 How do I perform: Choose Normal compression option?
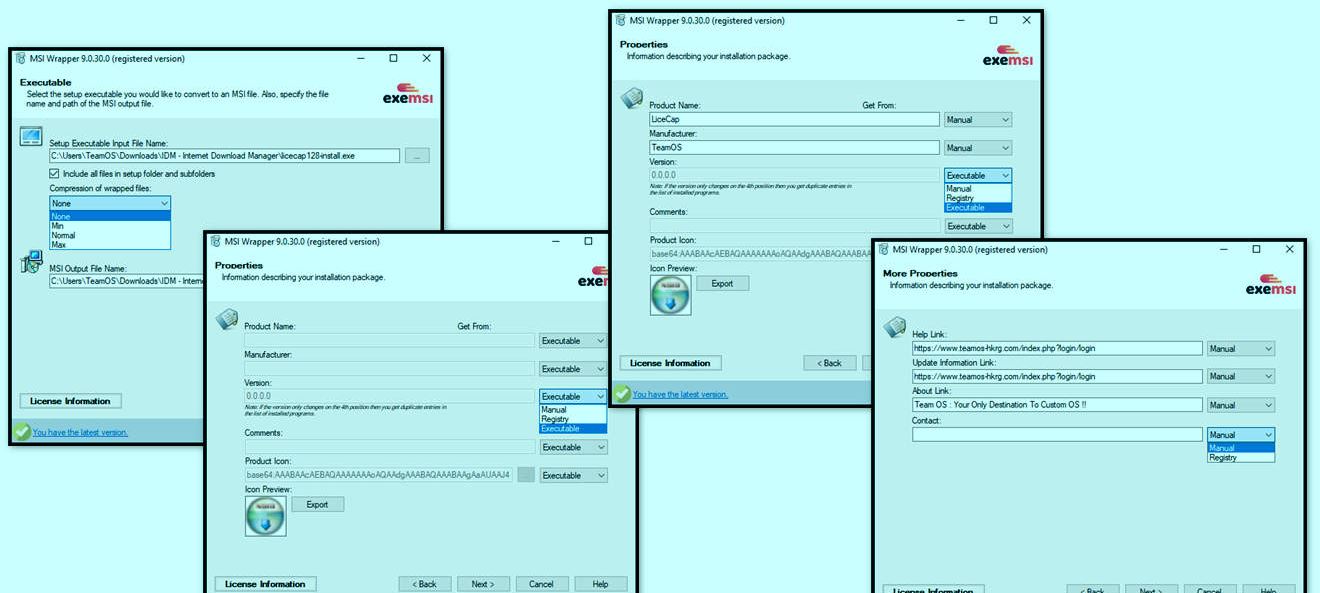pyautogui.click(x=110, y=235)
